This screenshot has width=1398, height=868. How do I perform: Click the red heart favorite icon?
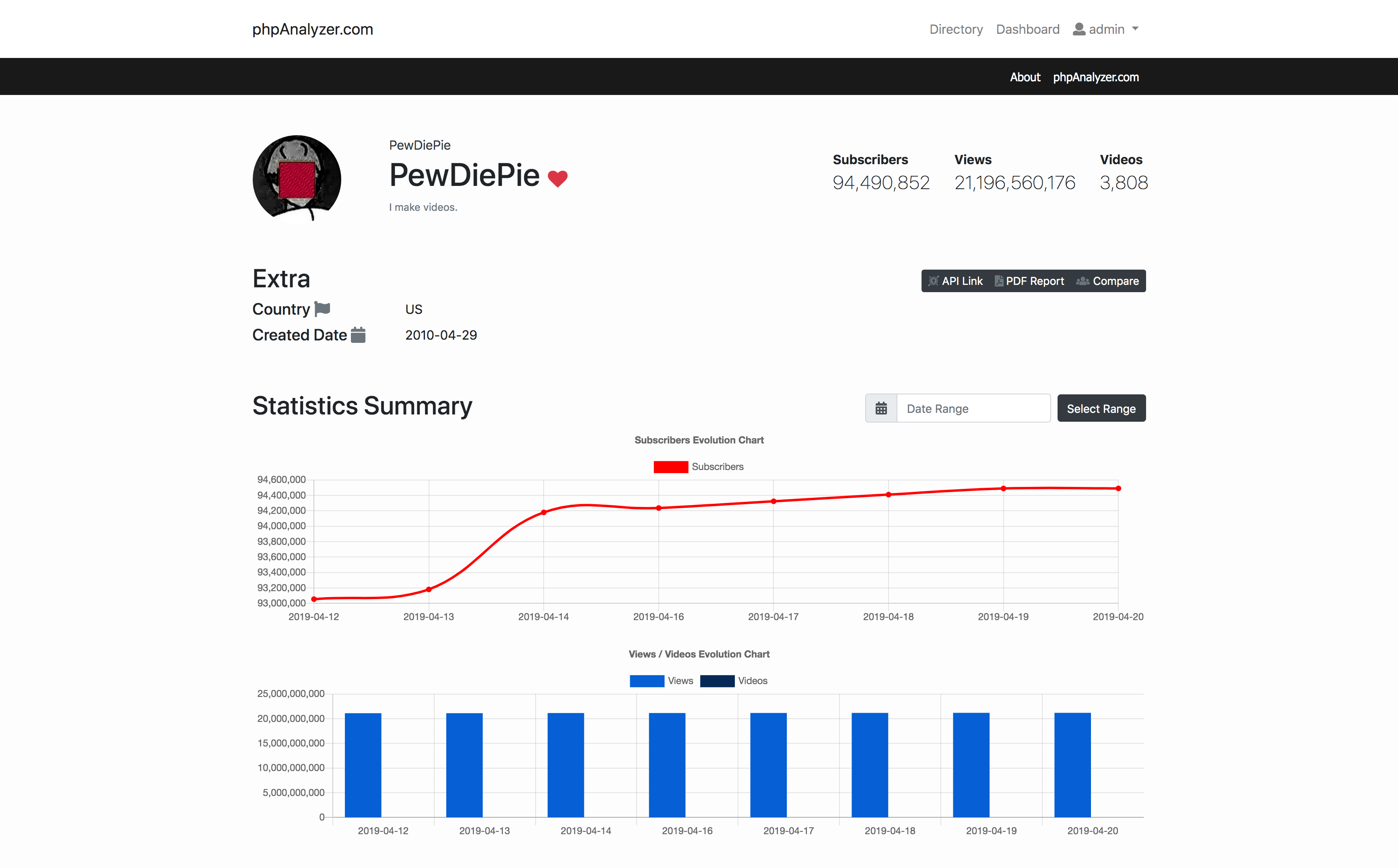coord(557,179)
